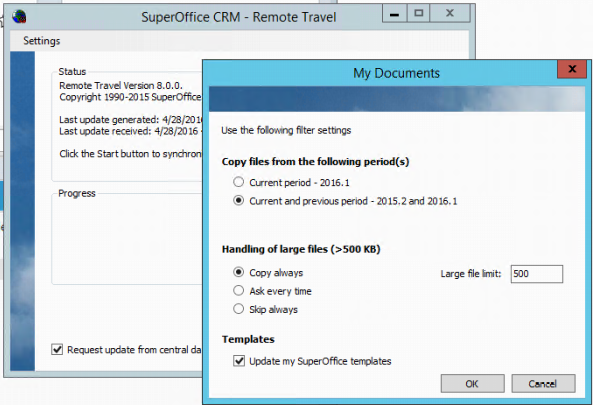Close the My Documents dialog with red X

click(x=572, y=69)
